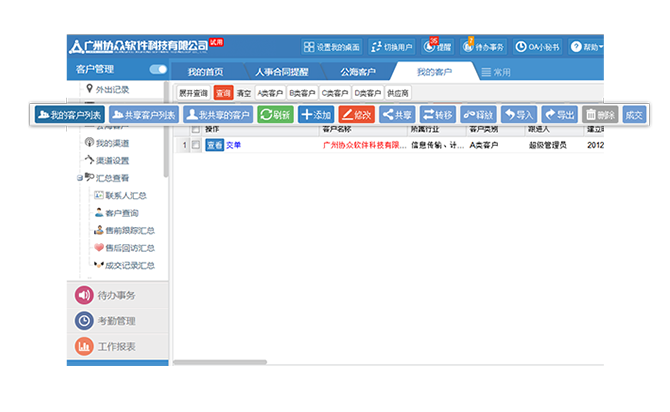This screenshot has width=670, height=412.
Task: Click the horizontal scrollbar below the table
Action: (x=222, y=362)
